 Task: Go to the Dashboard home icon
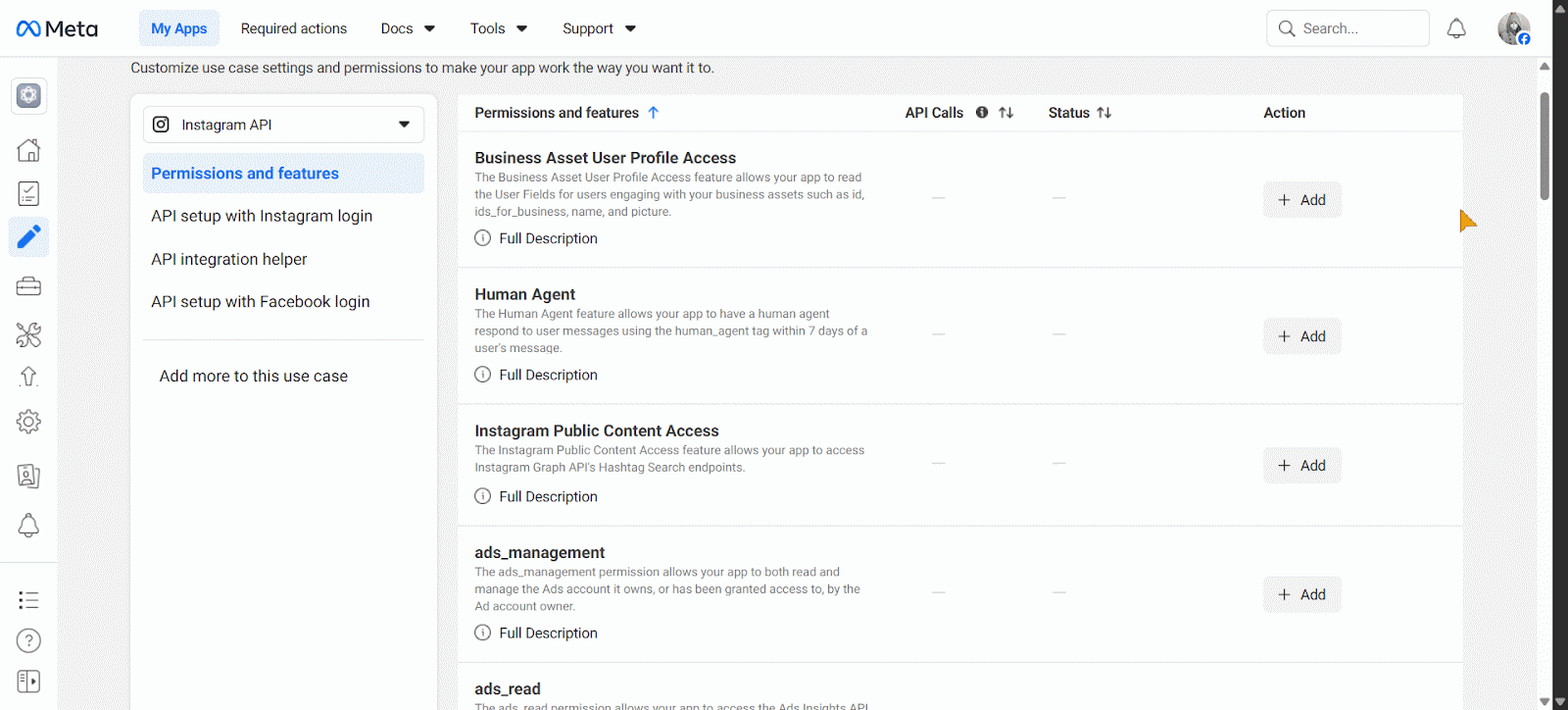28,150
